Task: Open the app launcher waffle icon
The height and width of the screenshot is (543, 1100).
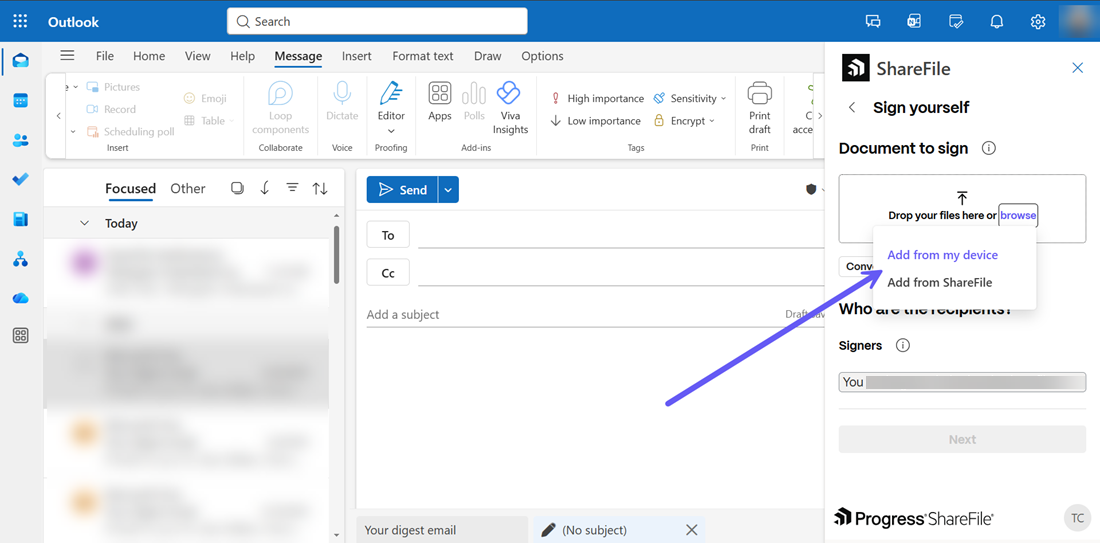Action: point(20,21)
